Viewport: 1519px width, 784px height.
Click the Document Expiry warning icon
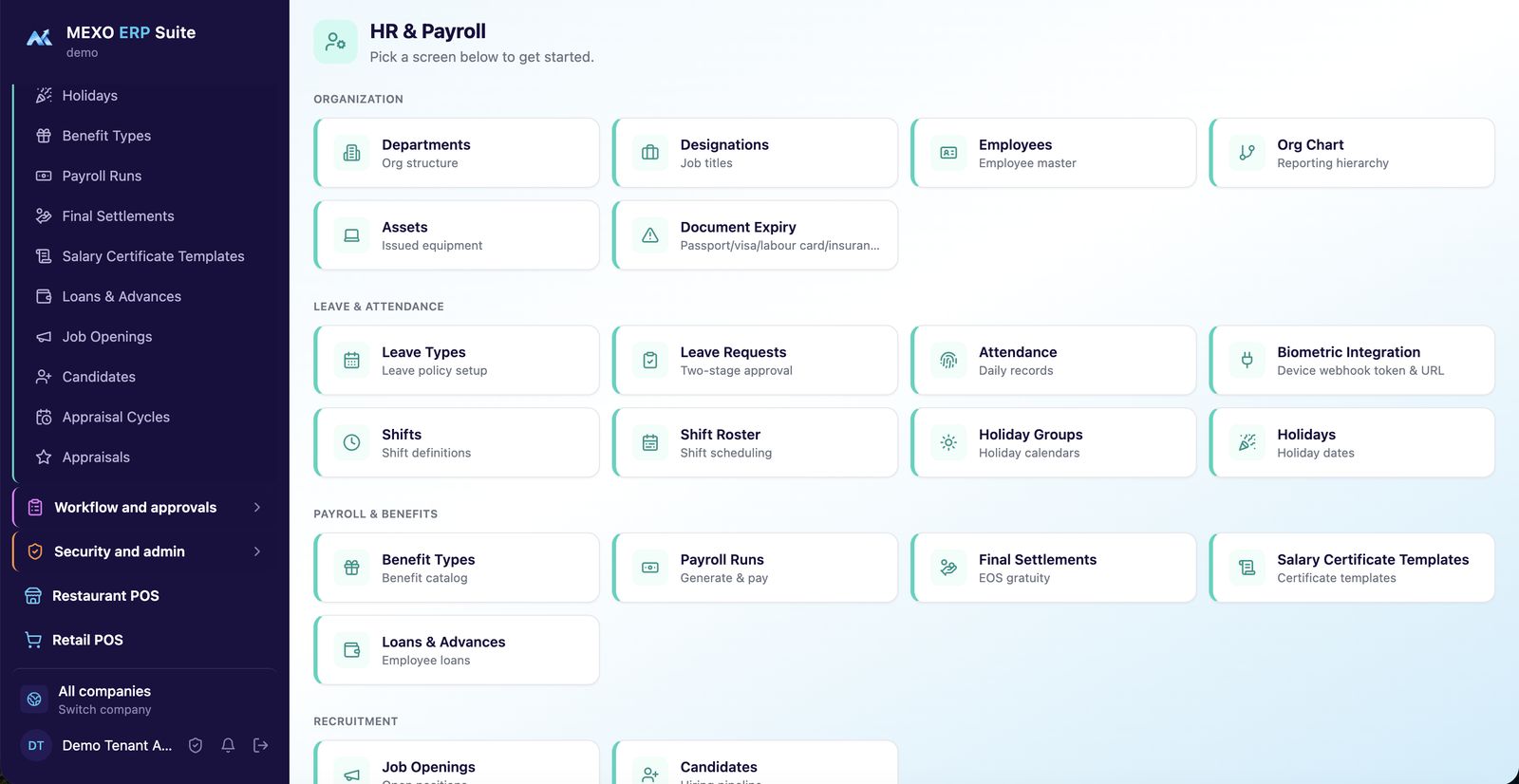[650, 235]
